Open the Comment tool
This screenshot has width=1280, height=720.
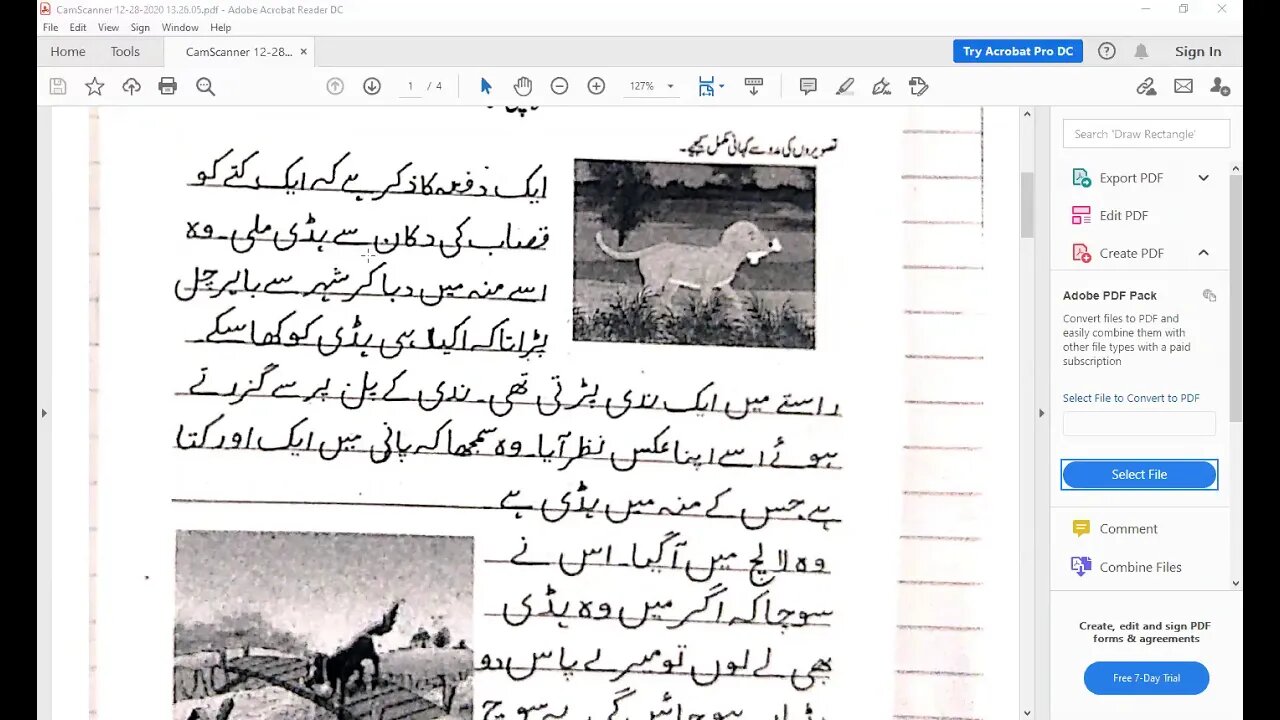tap(1128, 529)
